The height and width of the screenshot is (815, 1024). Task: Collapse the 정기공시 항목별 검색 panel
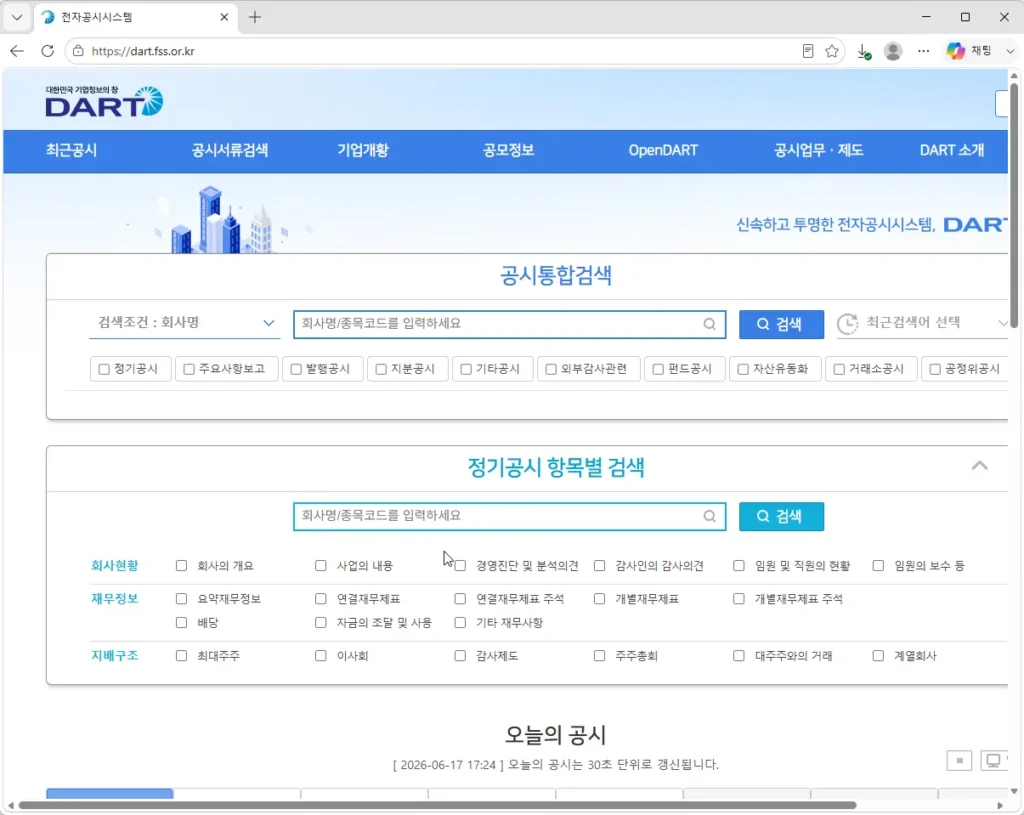click(979, 466)
